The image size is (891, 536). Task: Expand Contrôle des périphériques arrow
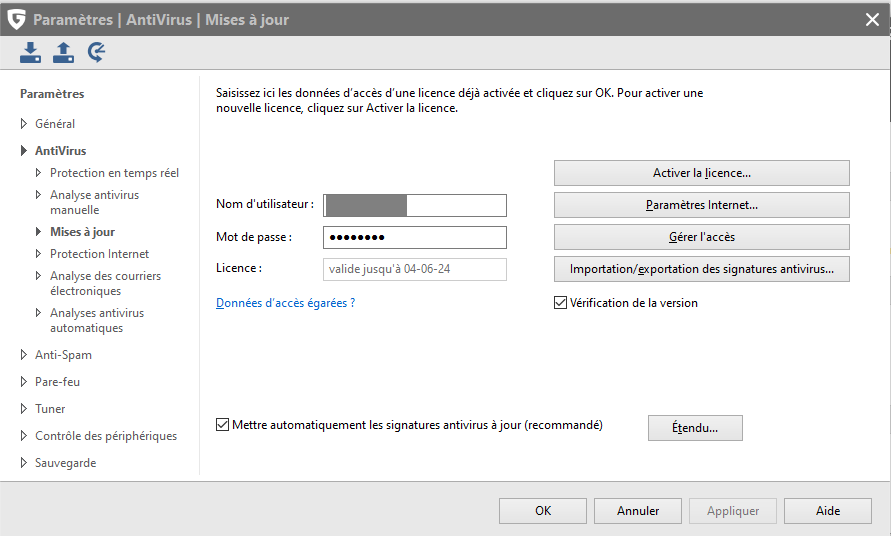23,435
